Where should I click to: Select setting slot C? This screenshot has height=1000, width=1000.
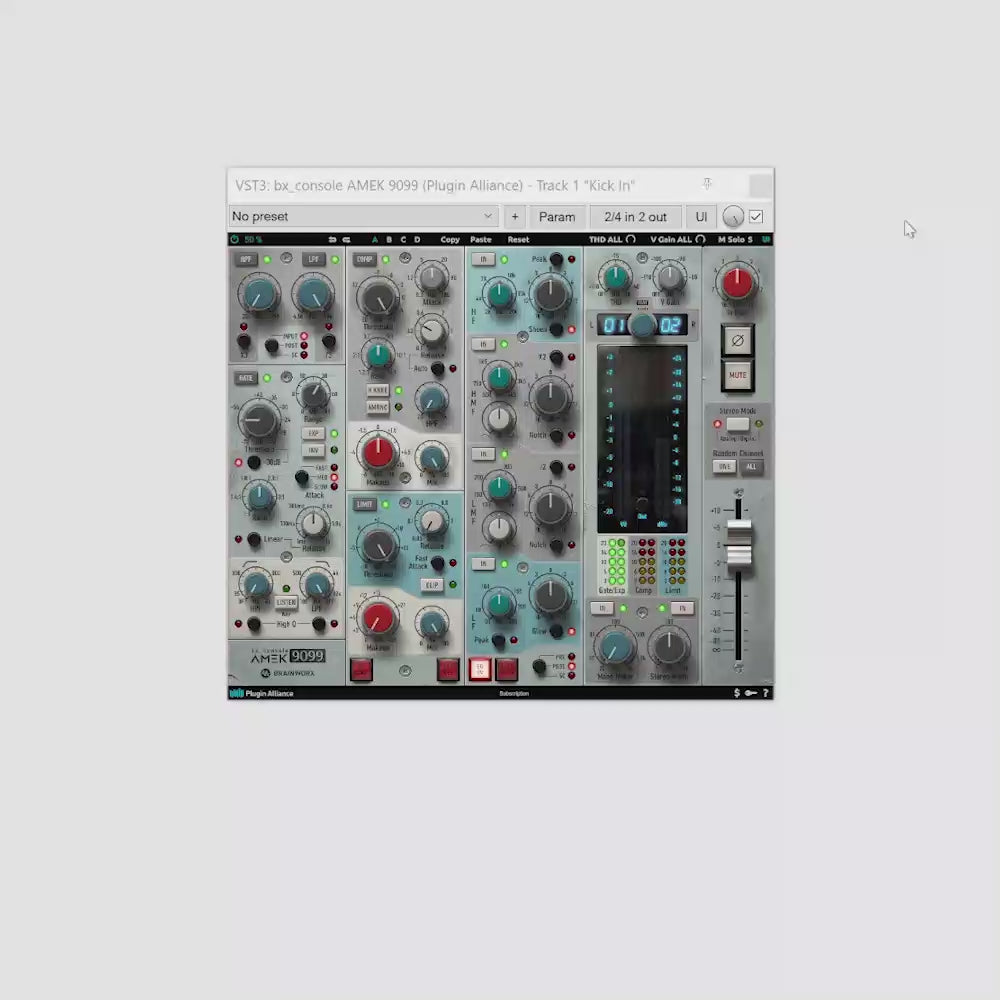[x=403, y=239]
